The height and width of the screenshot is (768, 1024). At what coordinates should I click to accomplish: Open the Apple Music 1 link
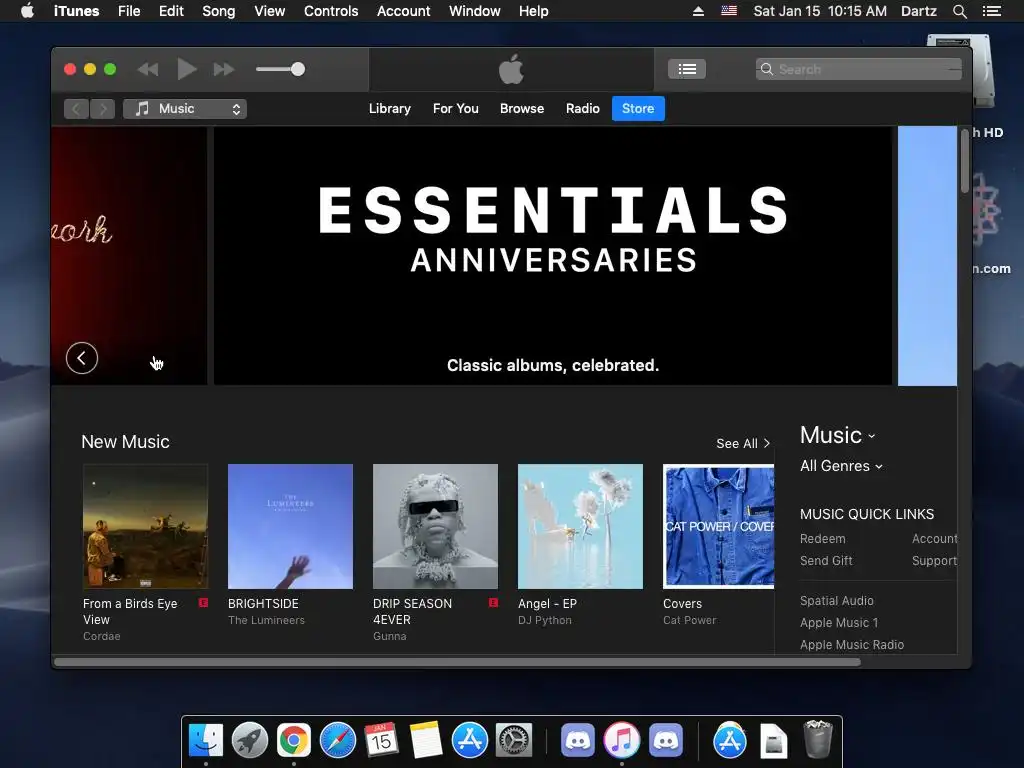pyautogui.click(x=839, y=623)
